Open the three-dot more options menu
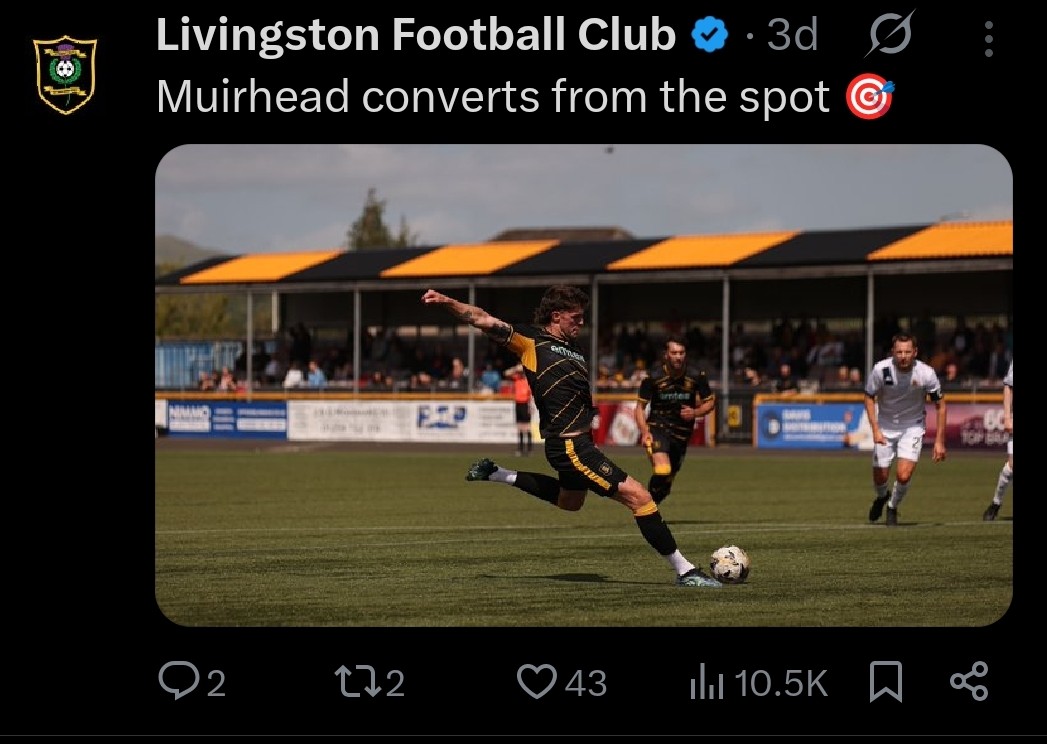 988,38
